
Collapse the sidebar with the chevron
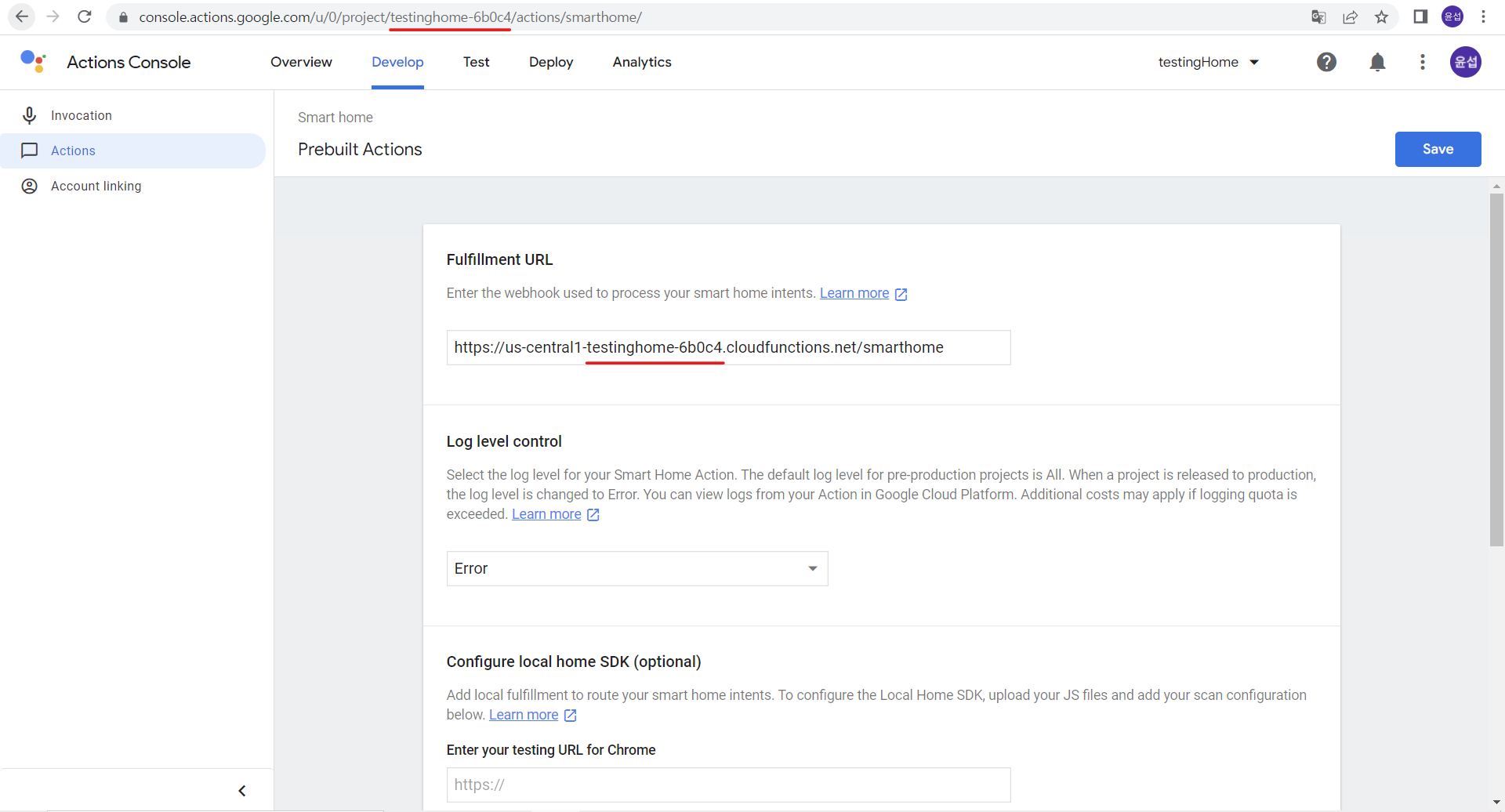point(242,790)
